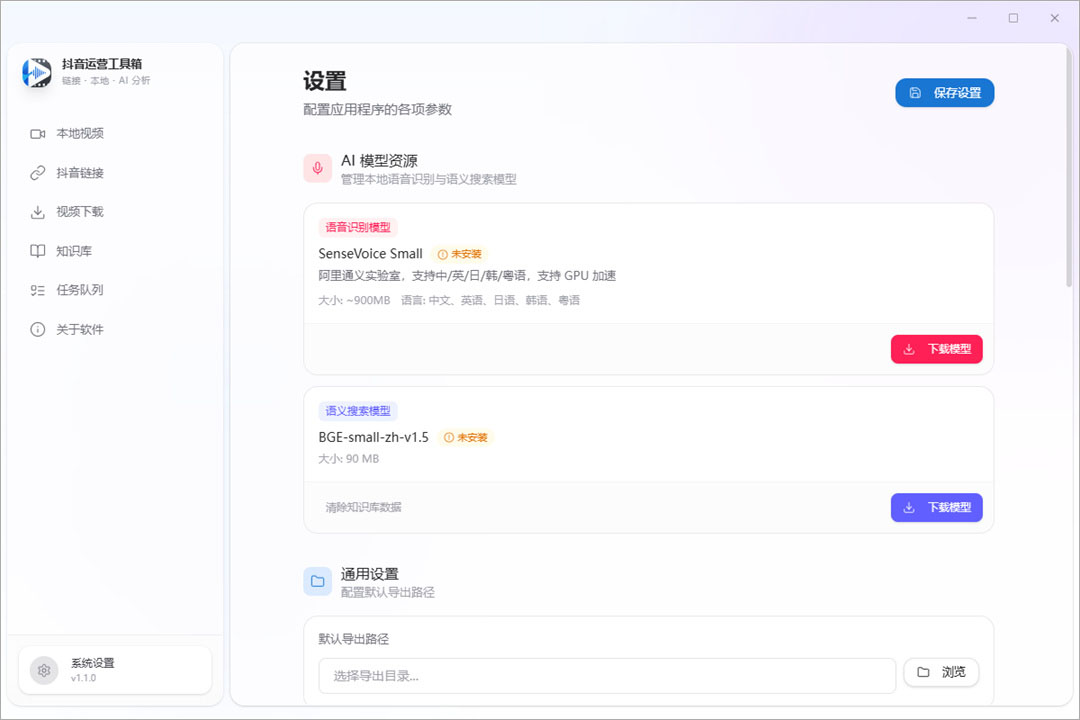The image size is (1080, 720).
Task: Select the 语音识别模型 badge label
Action: point(357,227)
